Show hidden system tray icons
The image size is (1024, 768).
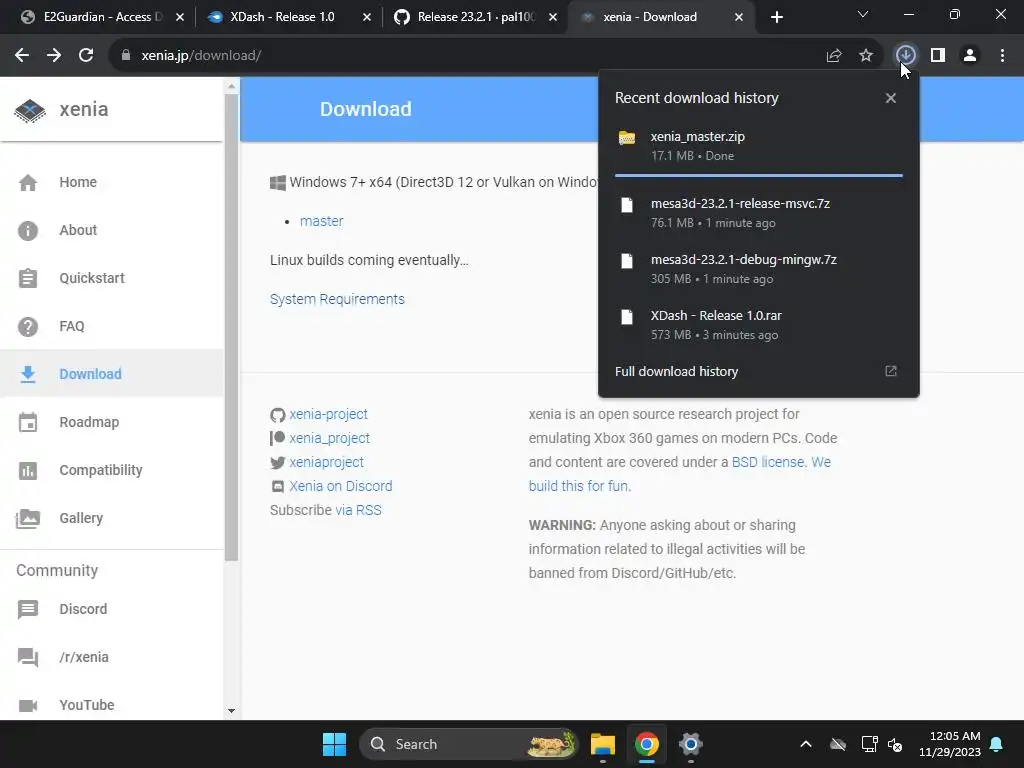[x=806, y=744]
